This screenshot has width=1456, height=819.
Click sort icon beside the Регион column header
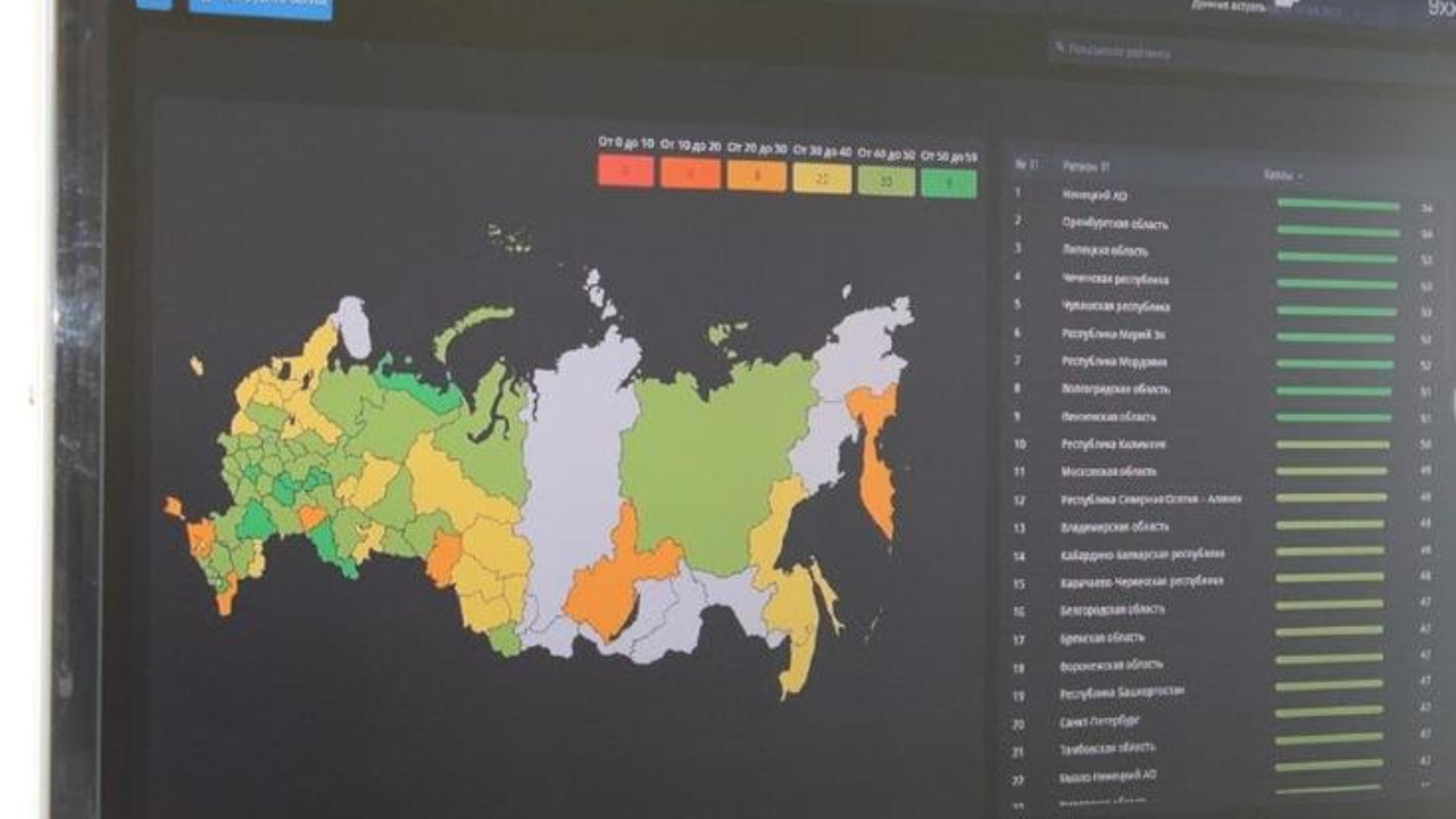1106,167
